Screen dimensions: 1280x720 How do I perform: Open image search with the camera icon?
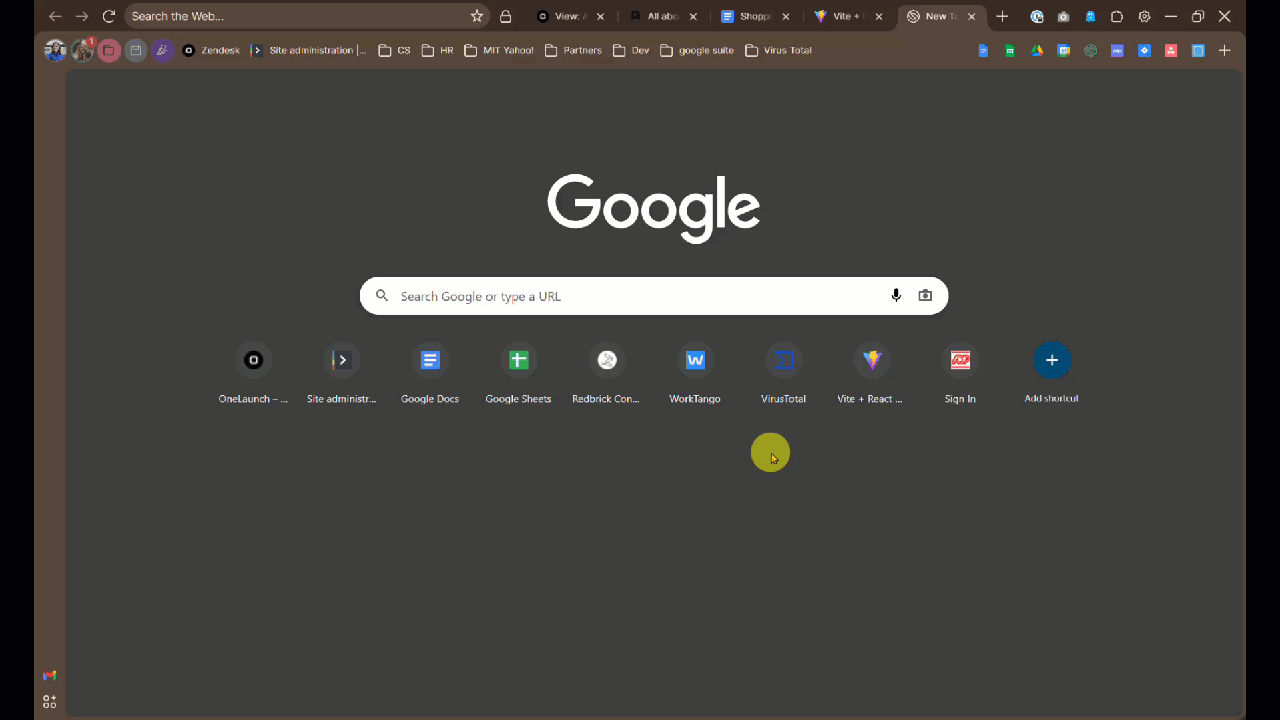coord(925,296)
